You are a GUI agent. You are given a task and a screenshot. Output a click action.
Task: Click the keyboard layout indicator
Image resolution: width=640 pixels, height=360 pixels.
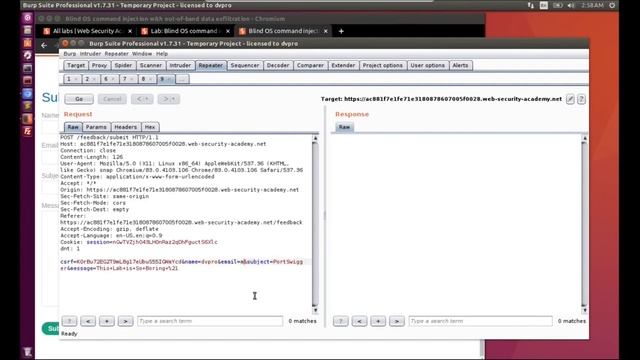pyautogui.click(x=544, y=5)
